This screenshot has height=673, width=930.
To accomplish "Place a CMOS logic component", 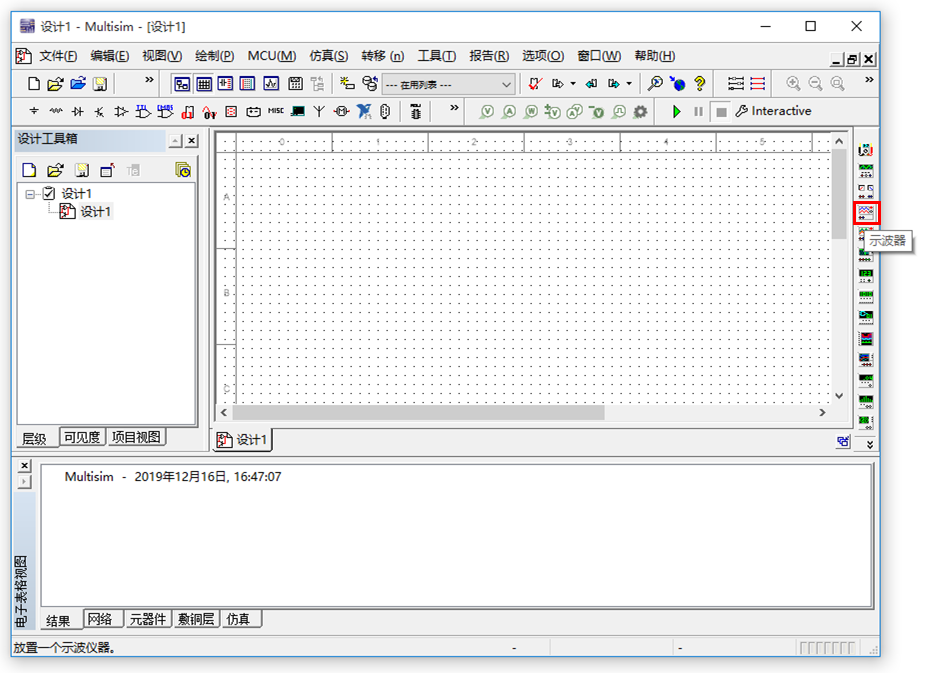I will [x=165, y=111].
